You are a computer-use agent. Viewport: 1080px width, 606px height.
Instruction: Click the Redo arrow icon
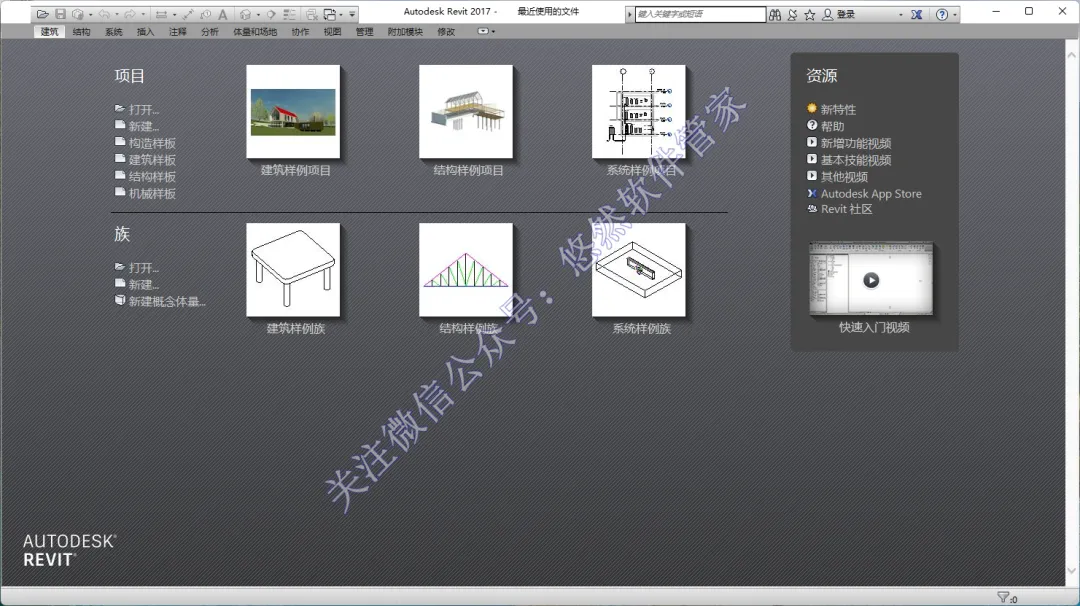(x=129, y=14)
